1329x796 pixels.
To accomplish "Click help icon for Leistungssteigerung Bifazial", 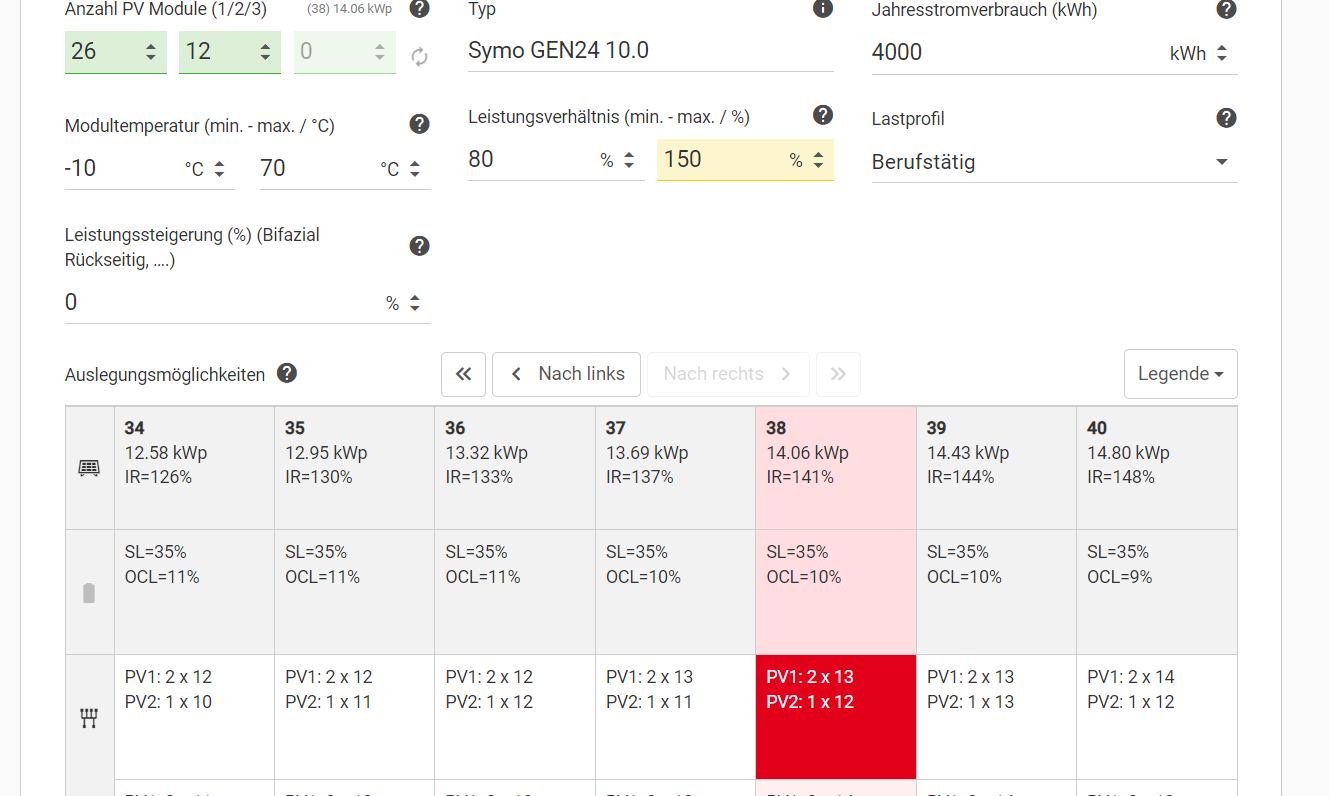I will (x=420, y=246).
